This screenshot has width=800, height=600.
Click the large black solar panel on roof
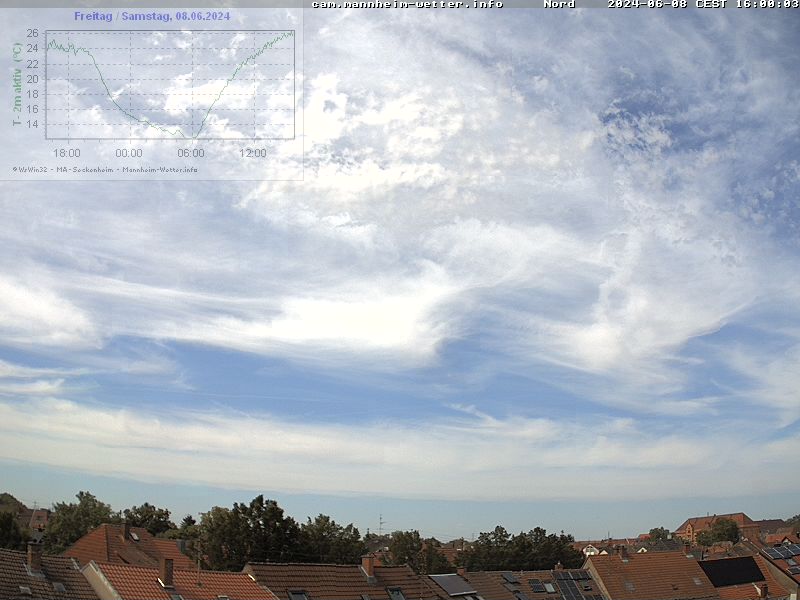point(731,571)
